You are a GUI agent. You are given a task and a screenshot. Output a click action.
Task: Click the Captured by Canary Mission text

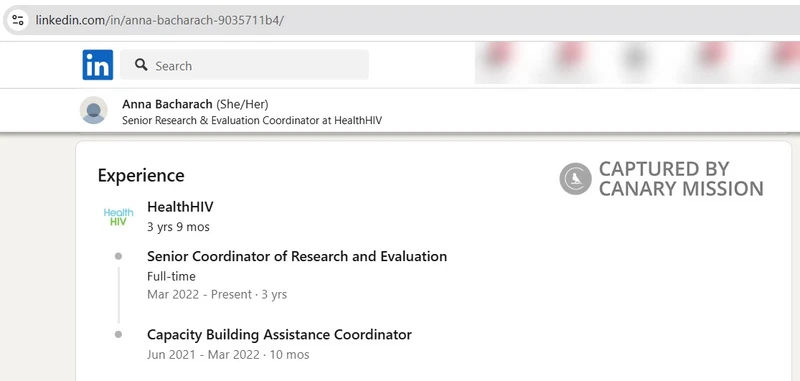(681, 179)
